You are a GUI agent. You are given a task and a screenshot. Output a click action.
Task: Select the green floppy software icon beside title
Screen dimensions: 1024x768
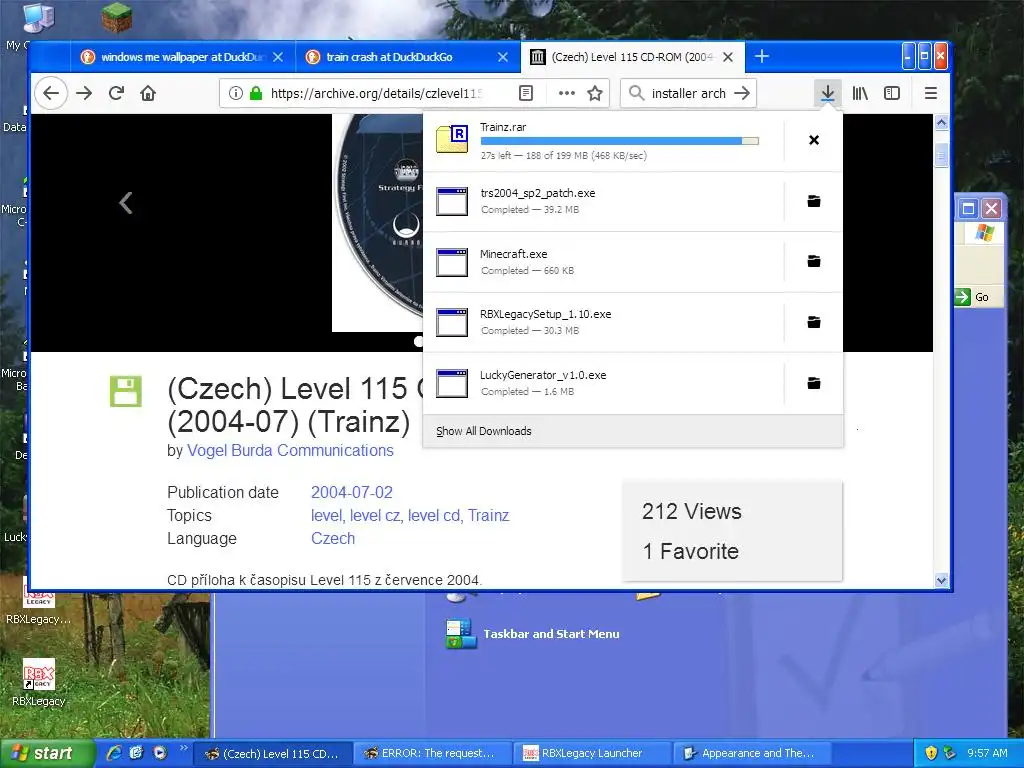tap(125, 391)
